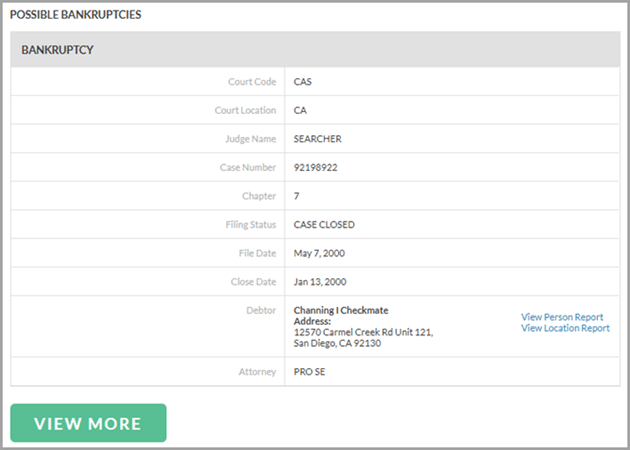Image resolution: width=630 pixels, height=450 pixels.
Task: Click the VIEW MORE button
Action: 88,423
